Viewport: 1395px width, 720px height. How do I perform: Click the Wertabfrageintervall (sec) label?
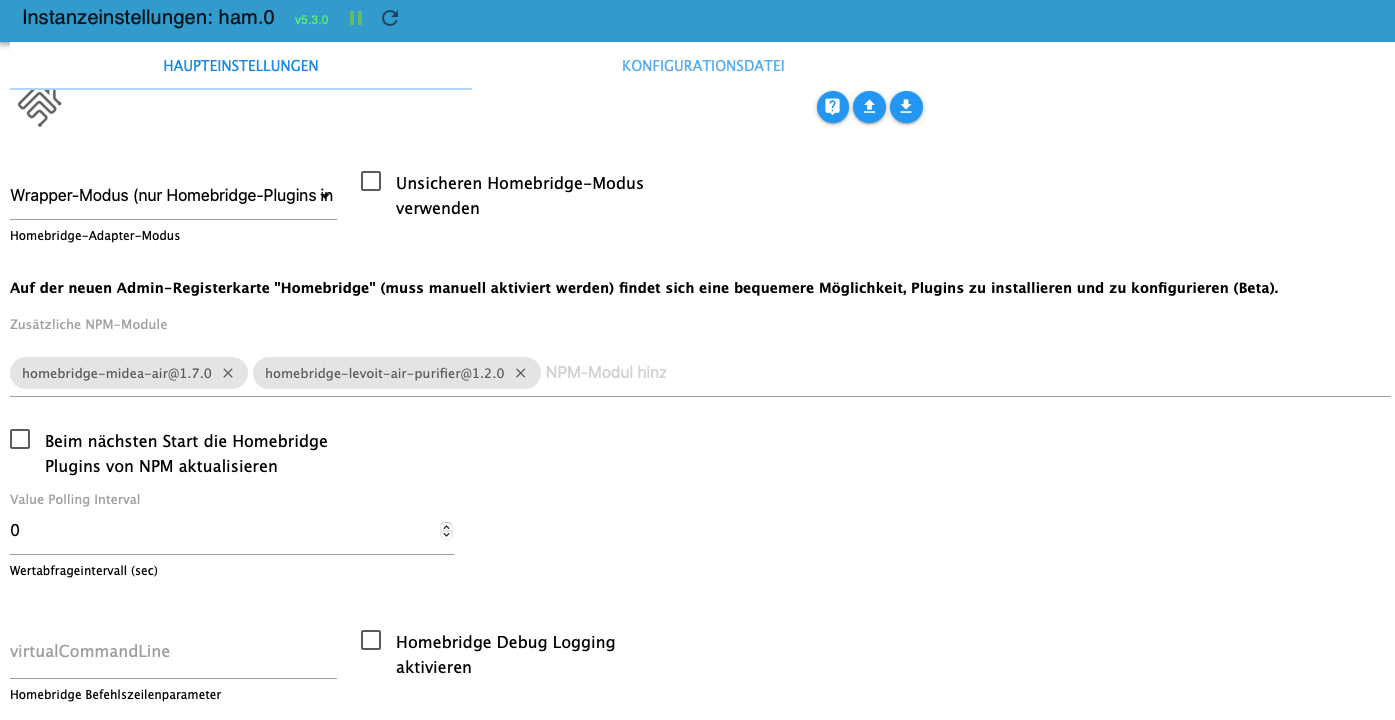(x=84, y=571)
